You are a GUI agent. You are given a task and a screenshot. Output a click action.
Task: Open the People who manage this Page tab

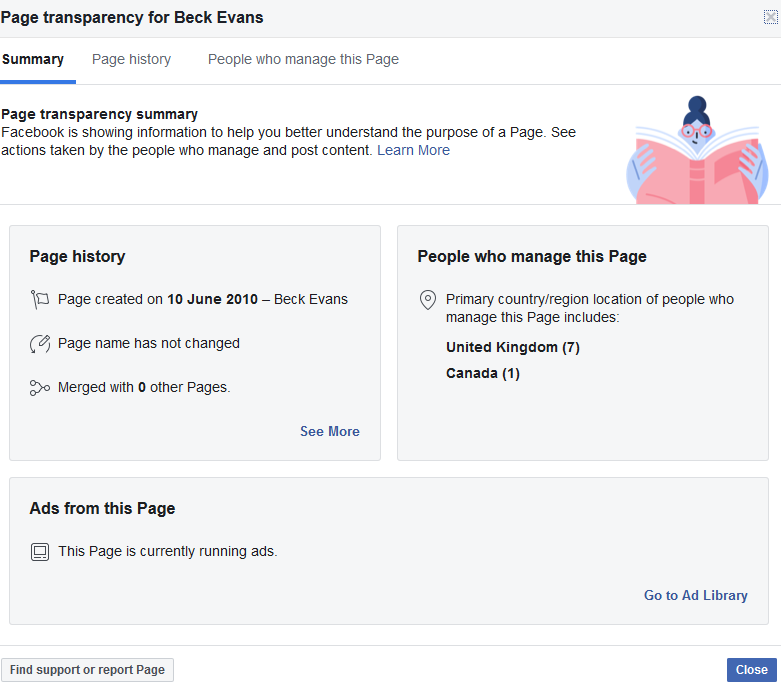[303, 59]
